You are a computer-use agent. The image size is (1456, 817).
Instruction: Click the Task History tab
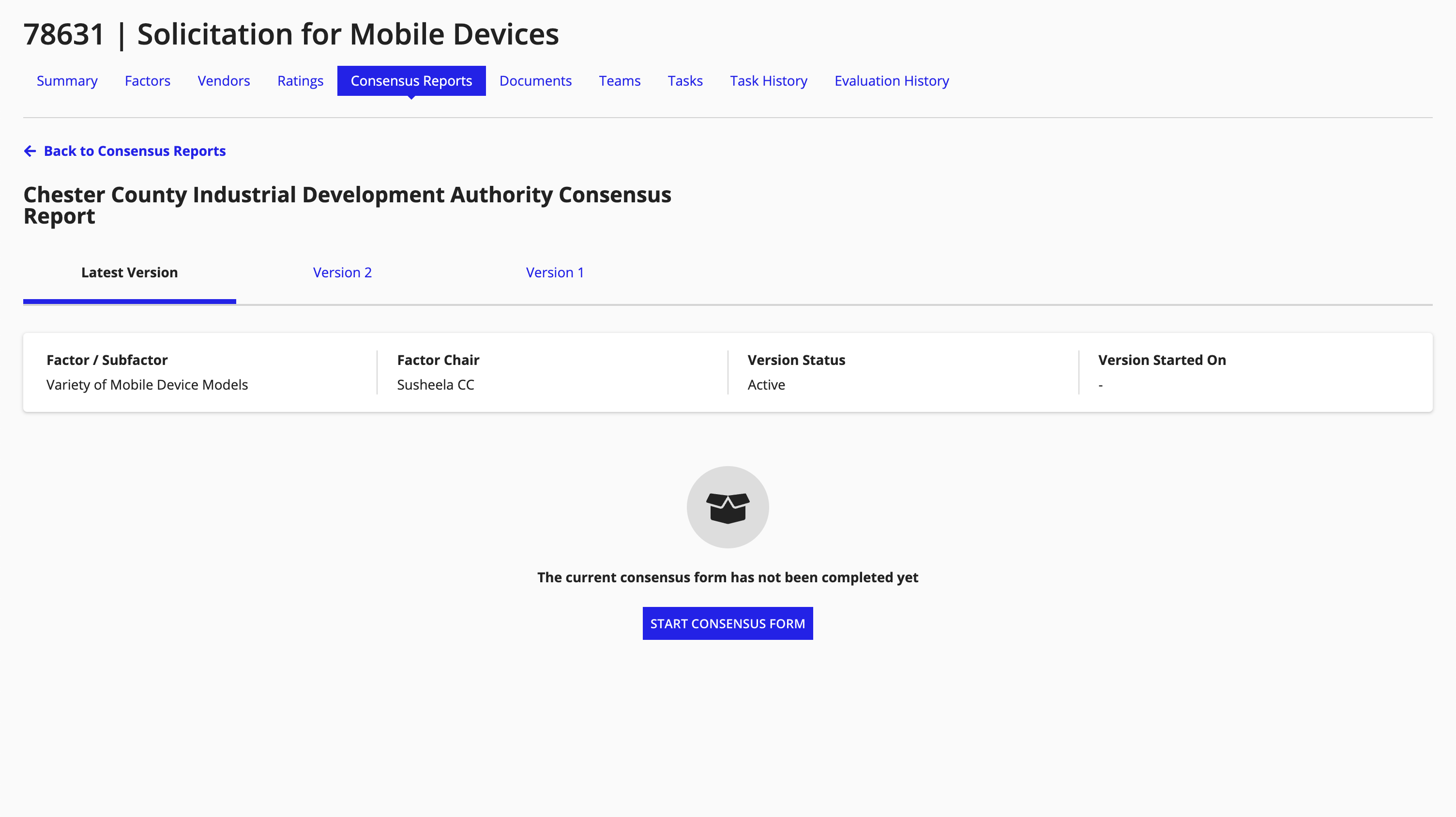tap(768, 81)
